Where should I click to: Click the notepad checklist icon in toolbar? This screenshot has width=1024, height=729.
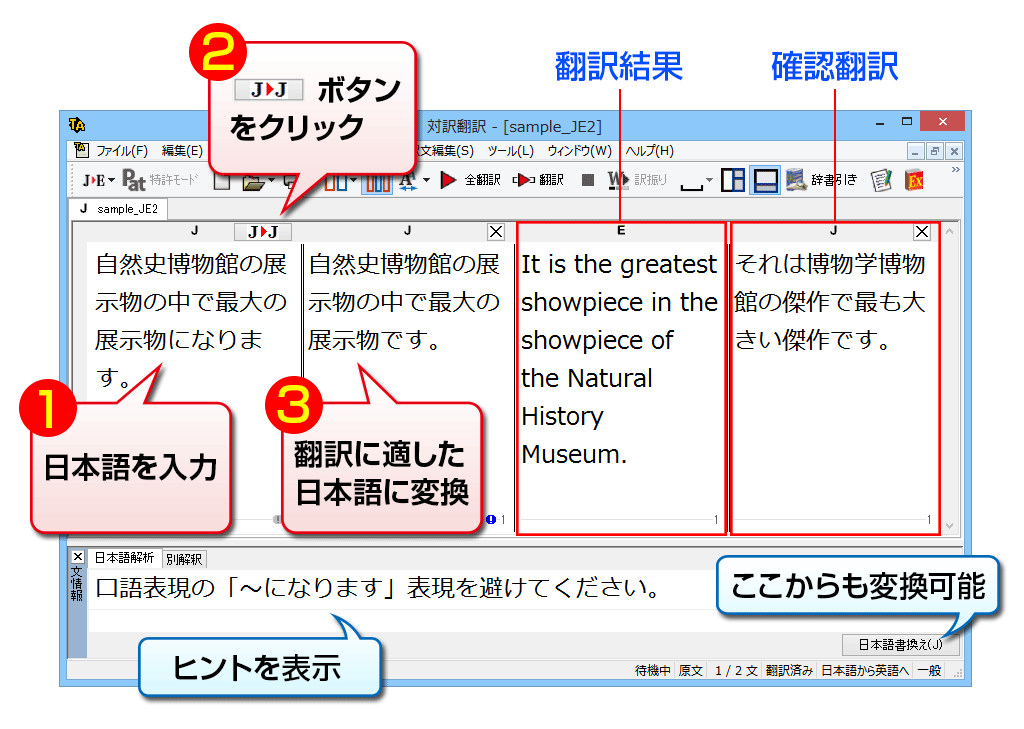point(881,180)
